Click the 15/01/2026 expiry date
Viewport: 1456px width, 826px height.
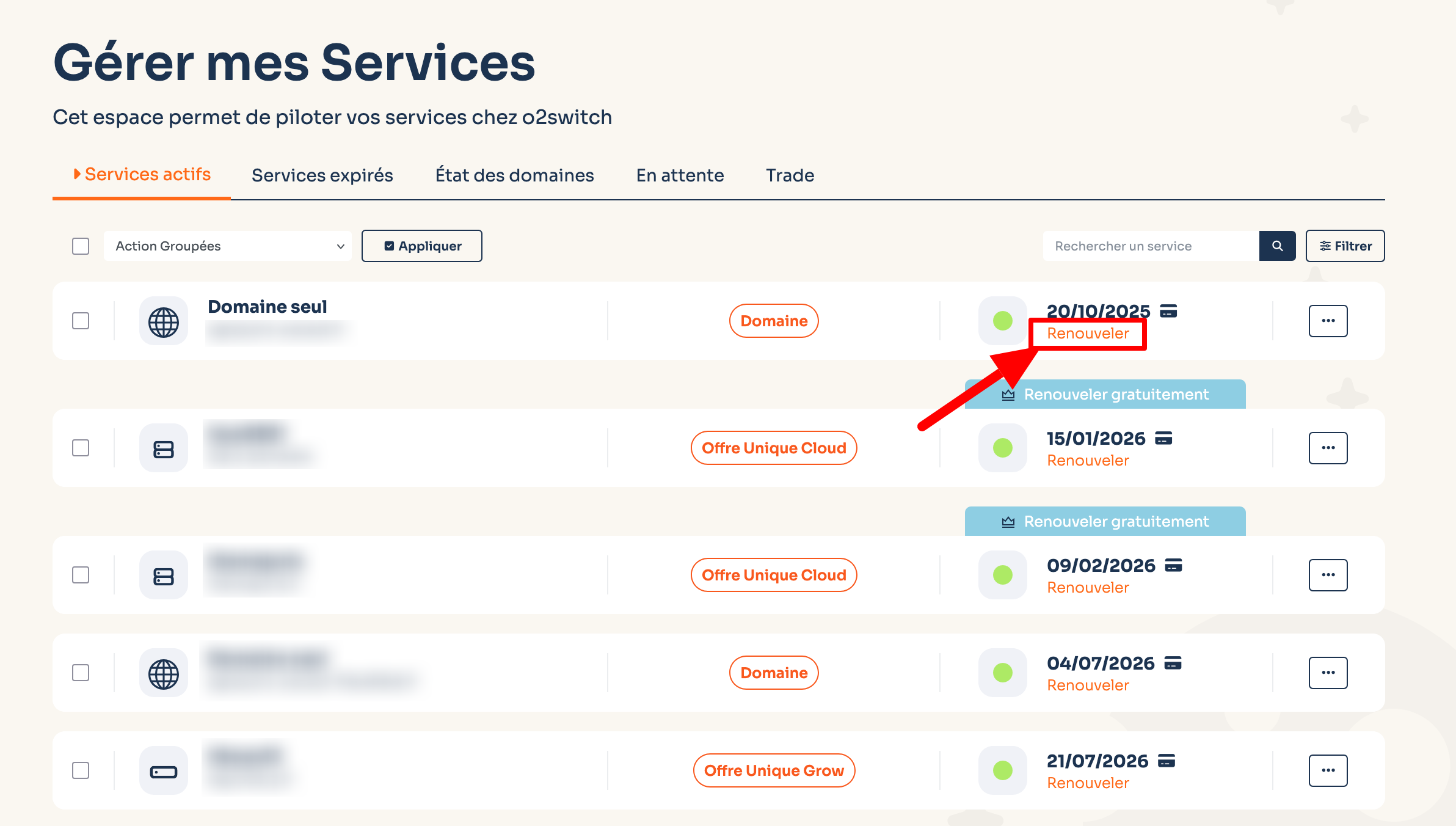tap(1096, 438)
